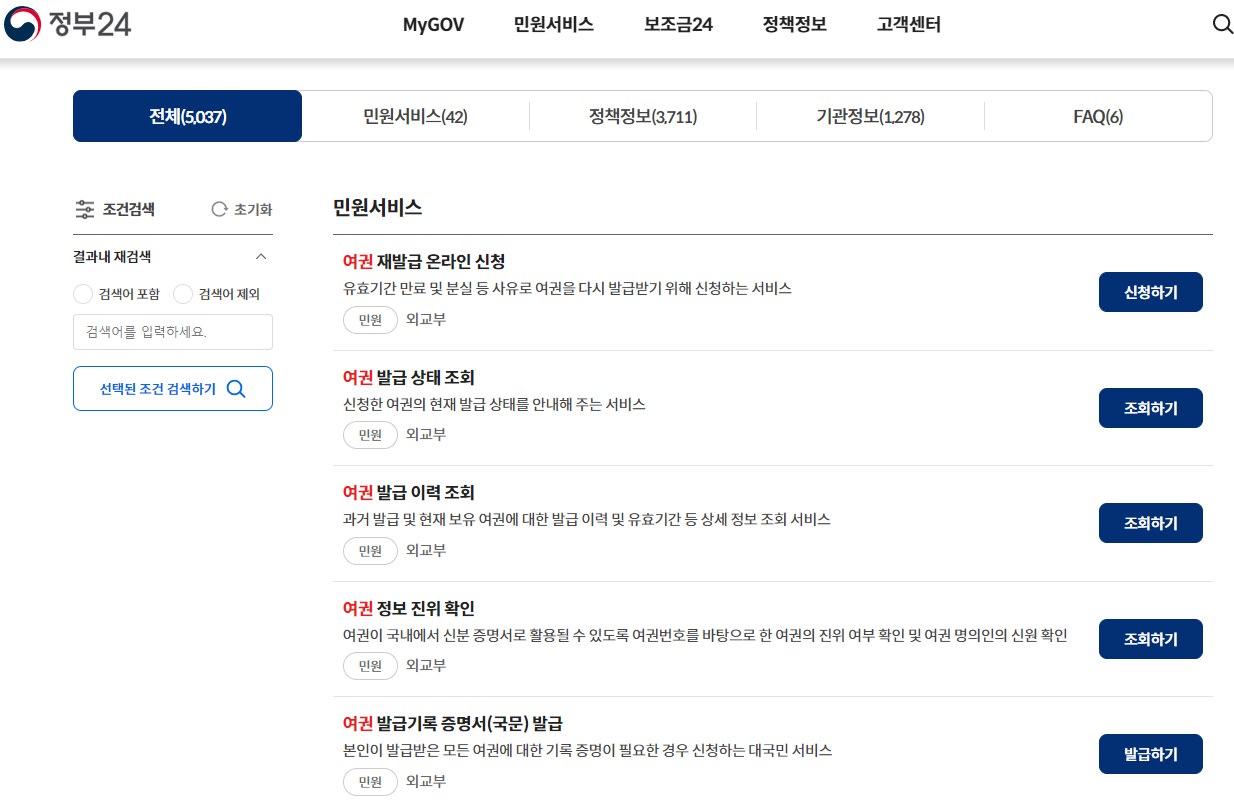The width and height of the screenshot is (1234, 810).
Task: Click description starting '유효기간 만료 및 분실 등'
Action: pos(567,289)
